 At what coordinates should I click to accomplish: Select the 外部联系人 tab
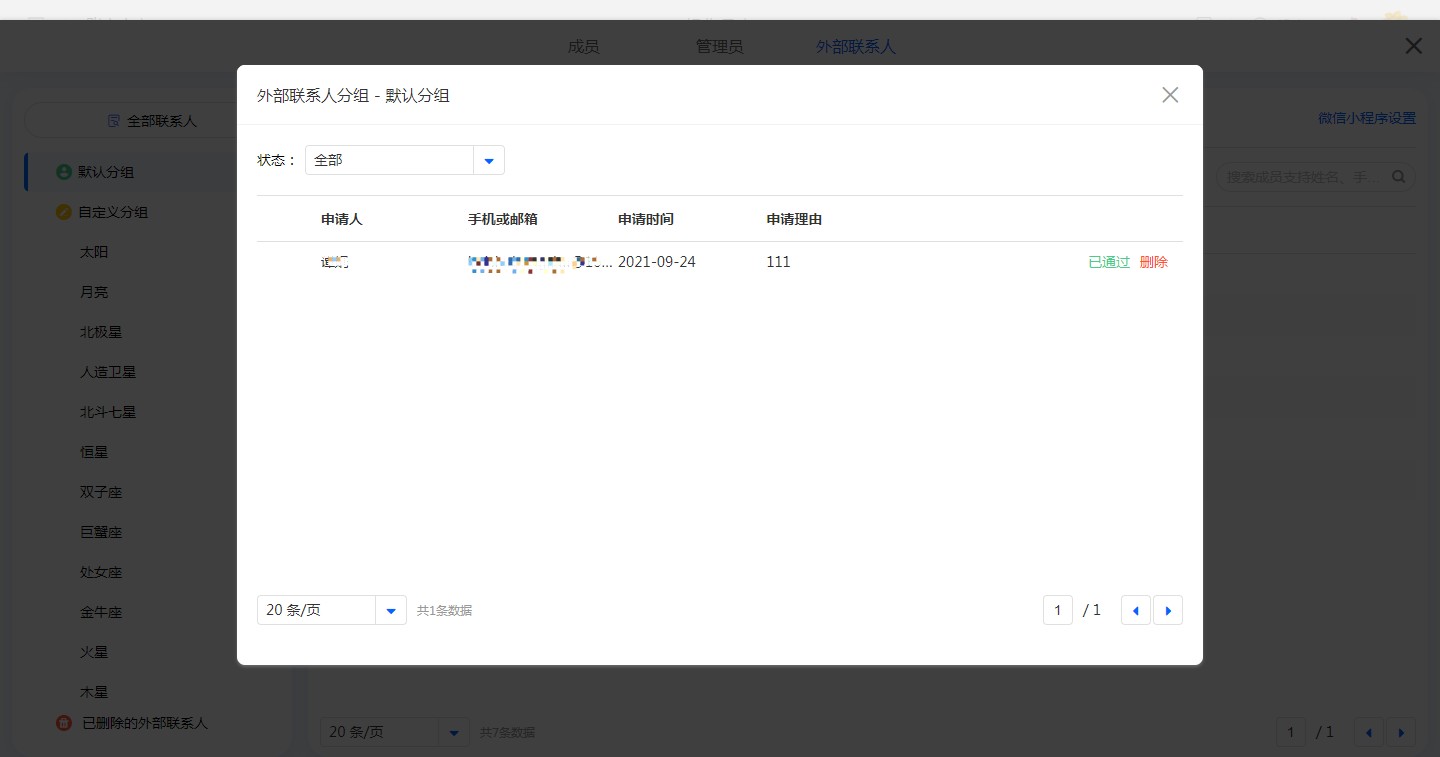pos(856,47)
